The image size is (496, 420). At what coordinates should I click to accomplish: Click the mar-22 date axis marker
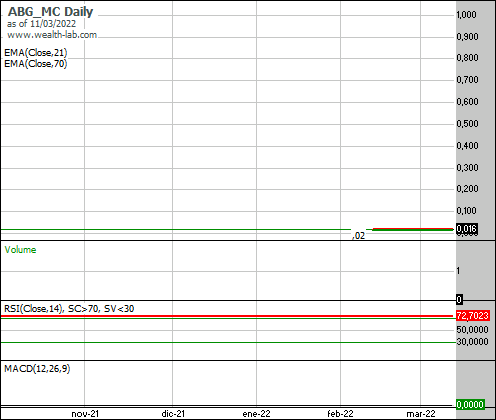(421, 414)
